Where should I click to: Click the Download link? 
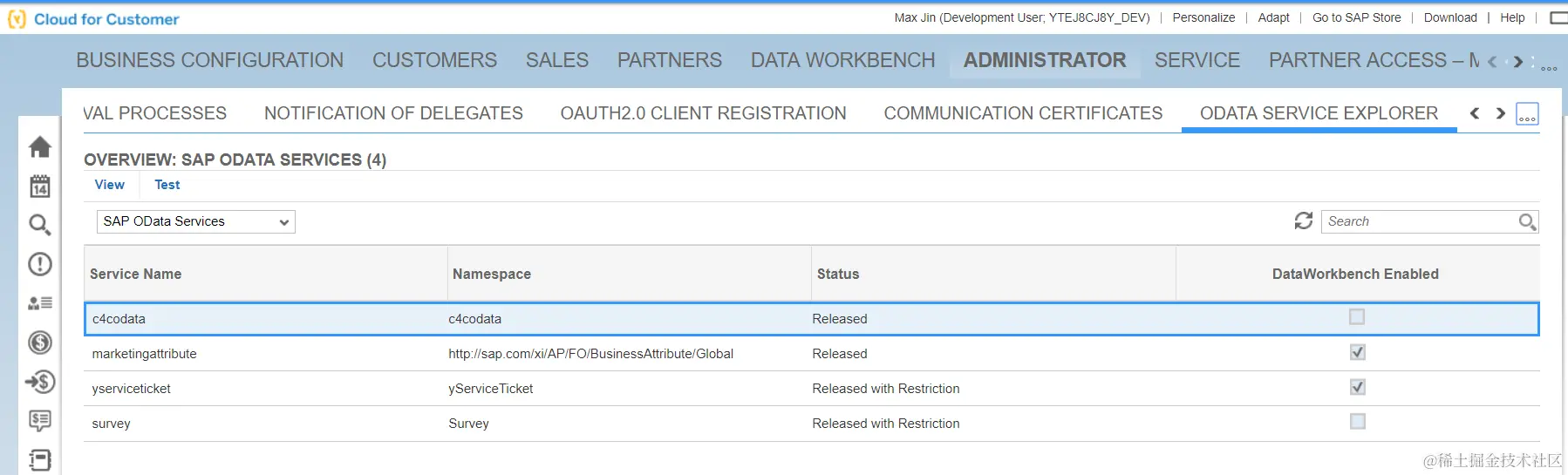tap(1450, 17)
